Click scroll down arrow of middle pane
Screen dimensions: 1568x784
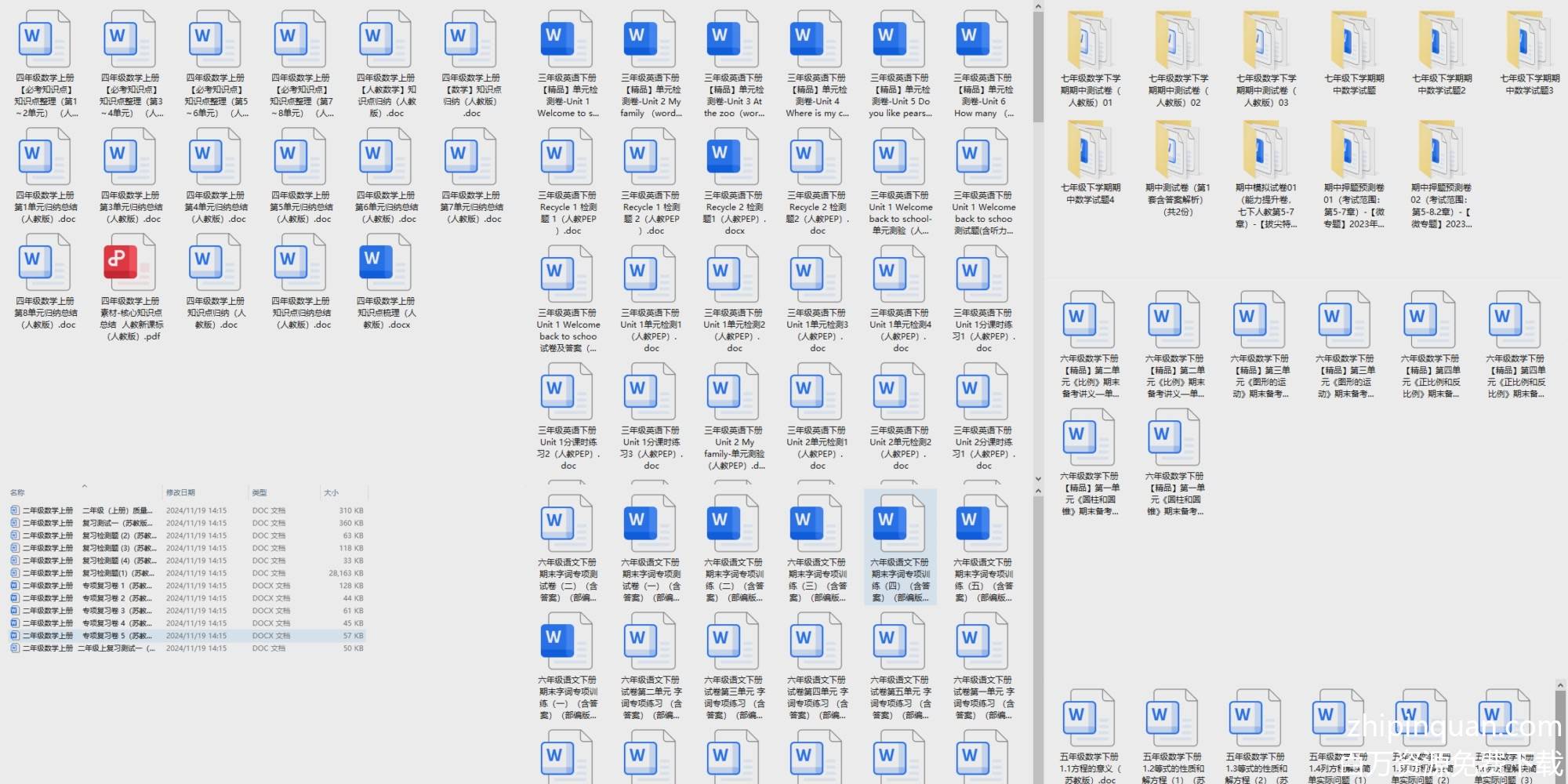click(1038, 478)
